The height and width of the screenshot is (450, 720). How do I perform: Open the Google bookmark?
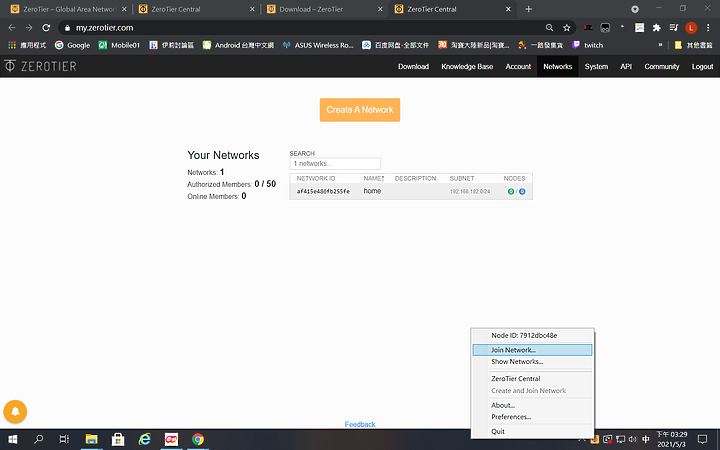click(x=73, y=45)
